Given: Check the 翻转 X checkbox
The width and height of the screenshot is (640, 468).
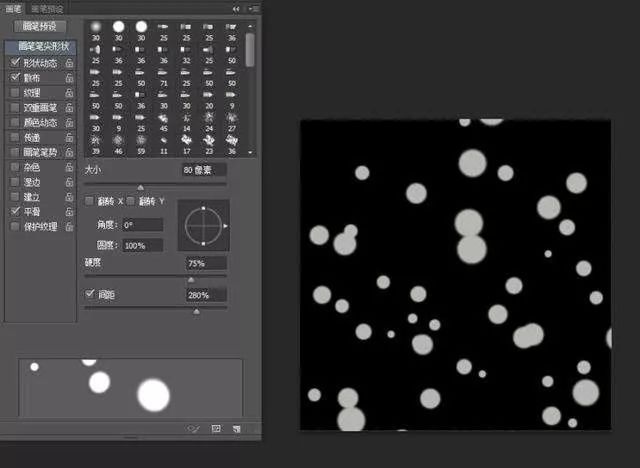Looking at the screenshot, I should (x=89, y=201).
